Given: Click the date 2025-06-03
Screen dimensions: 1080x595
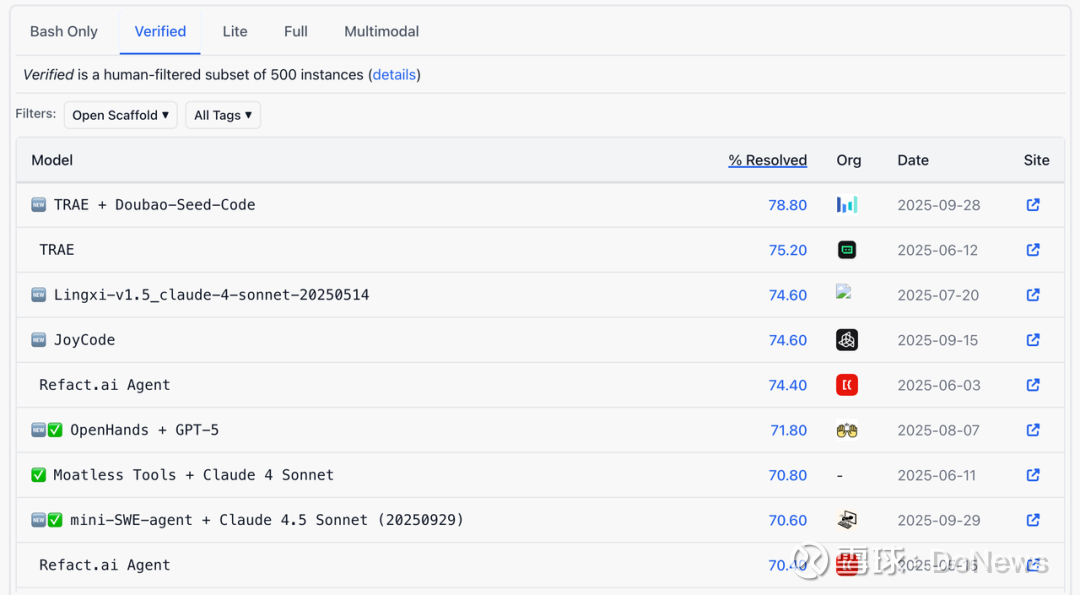Looking at the screenshot, I should click(939, 385).
